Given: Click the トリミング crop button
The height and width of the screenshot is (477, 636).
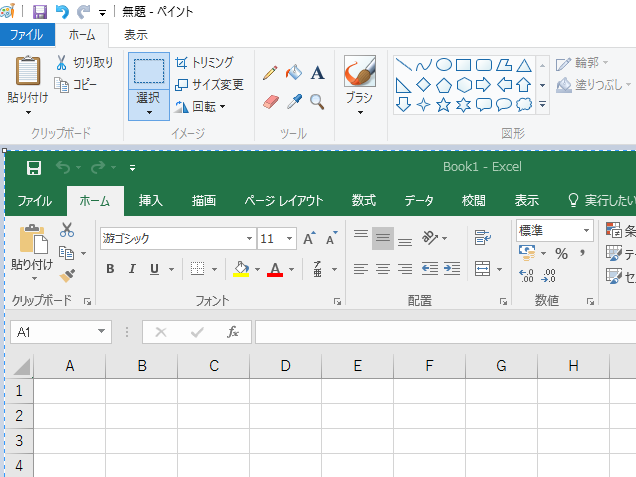Looking at the screenshot, I should 205,62.
